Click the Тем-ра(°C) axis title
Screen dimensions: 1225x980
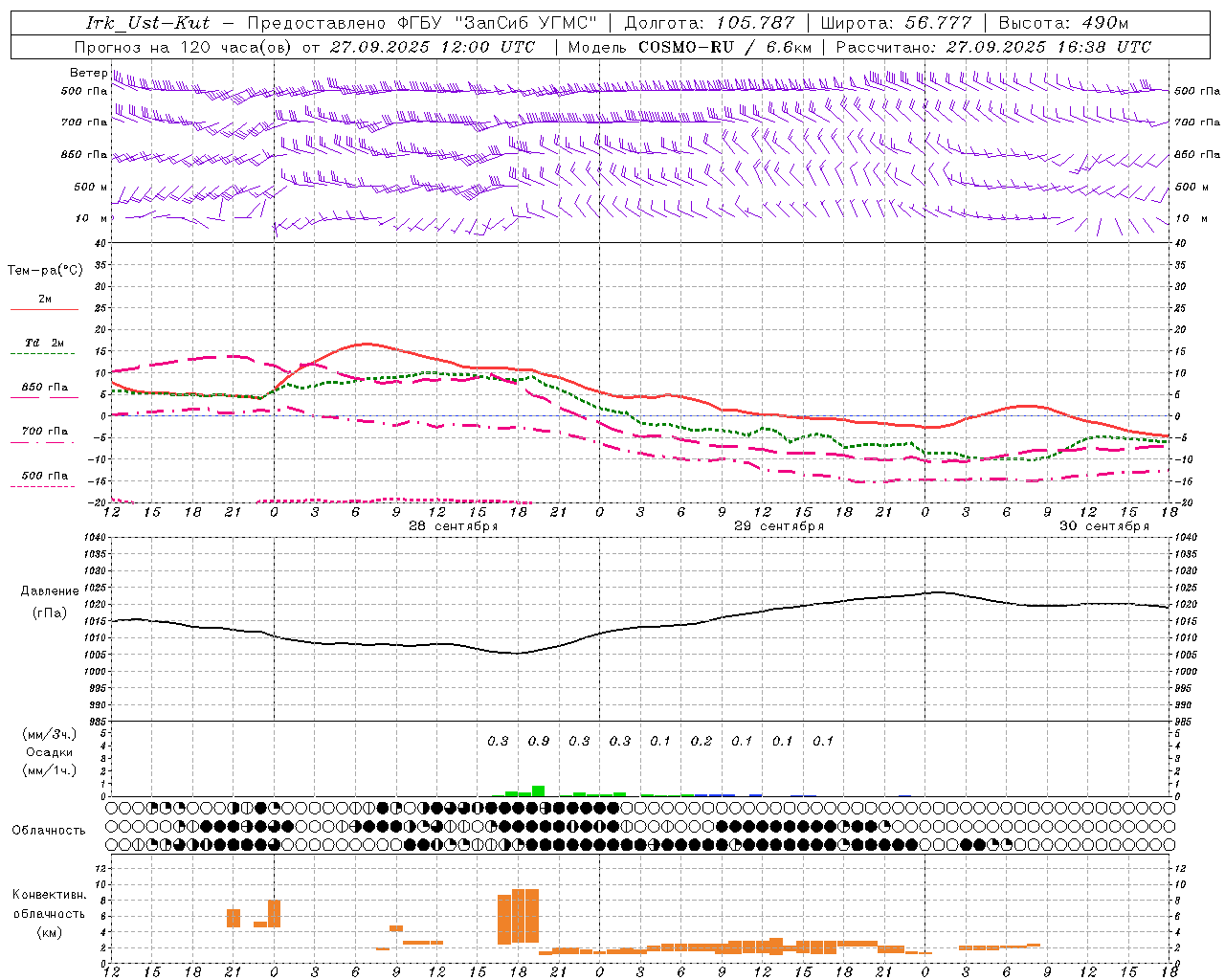[x=45, y=270]
